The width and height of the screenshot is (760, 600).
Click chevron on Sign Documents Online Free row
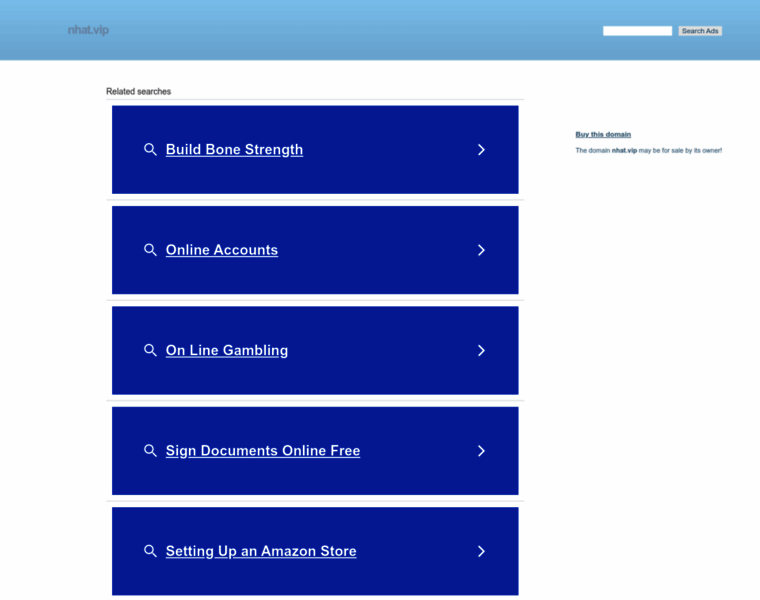(x=481, y=451)
